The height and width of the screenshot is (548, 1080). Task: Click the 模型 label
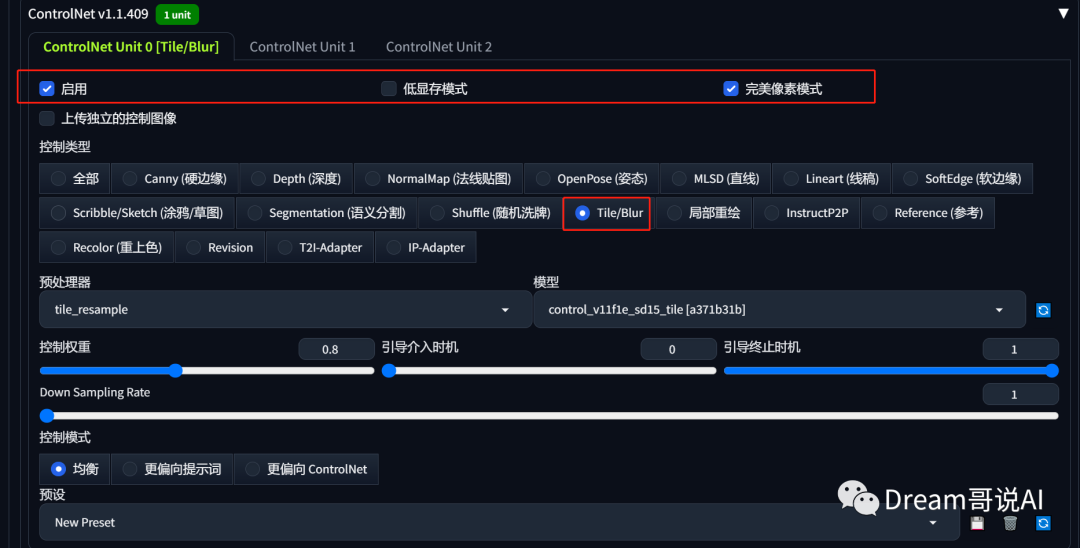(x=546, y=282)
